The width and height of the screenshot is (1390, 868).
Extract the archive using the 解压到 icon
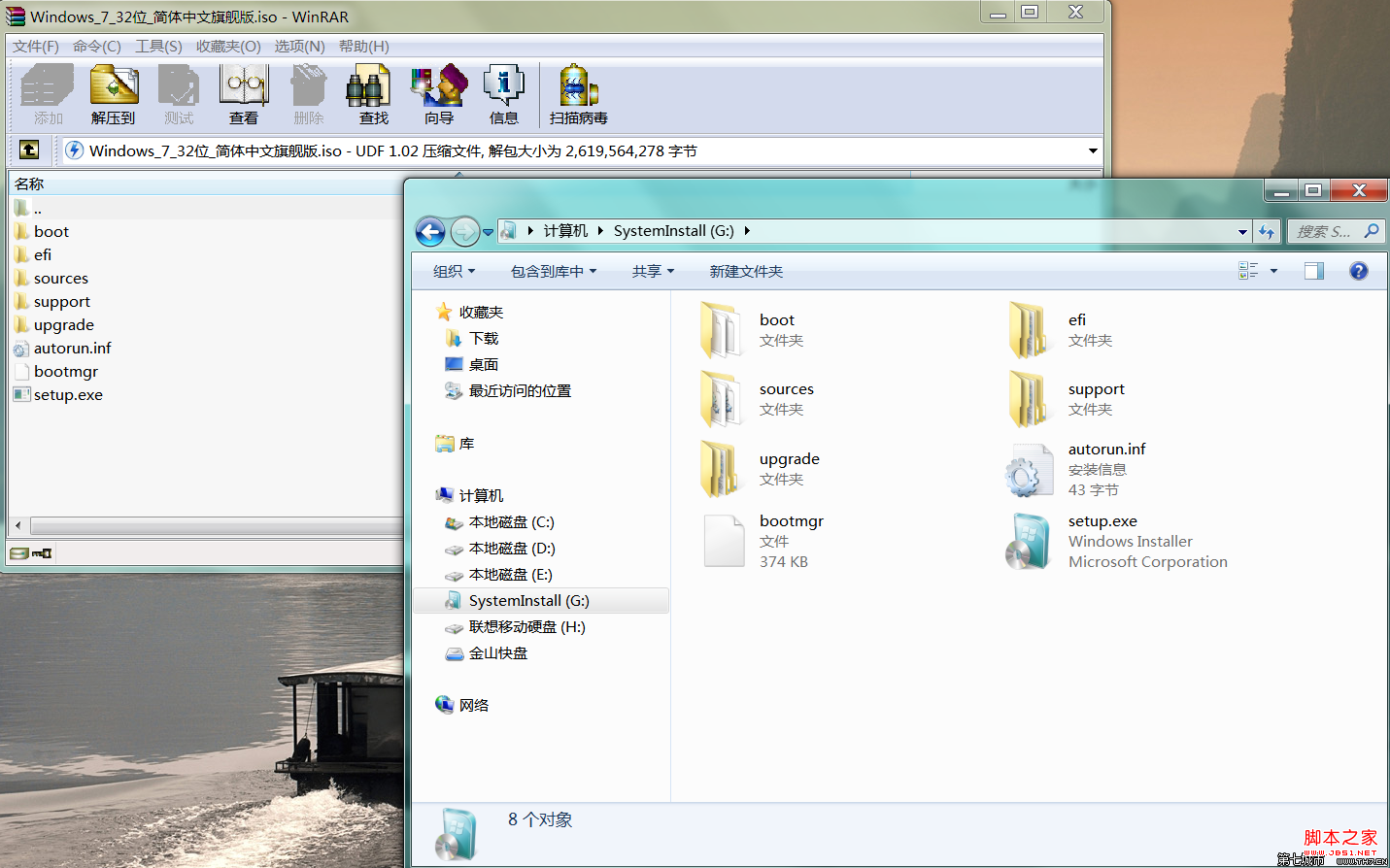(114, 92)
